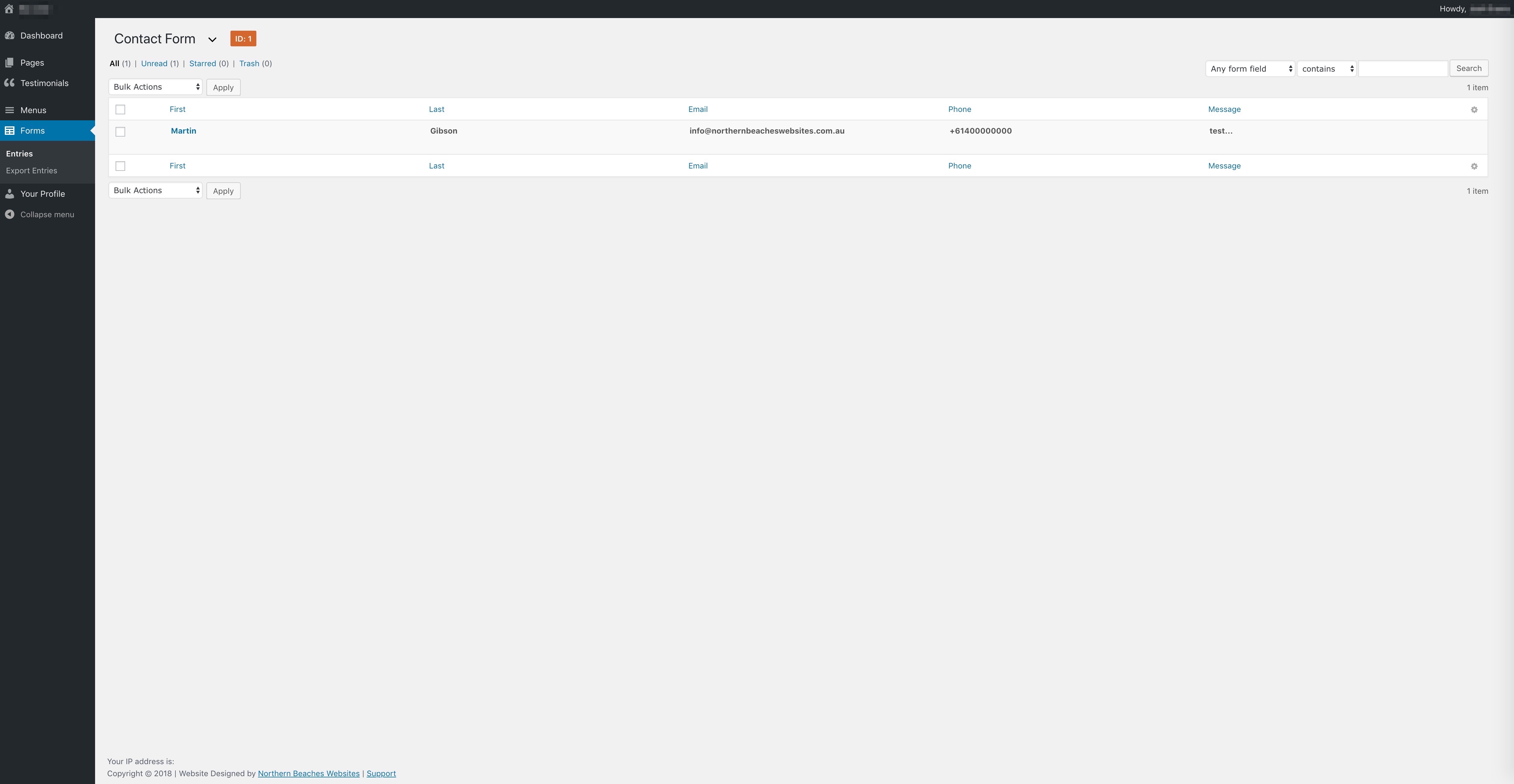Image resolution: width=1514 pixels, height=784 pixels.
Task: Open column settings gear in table header
Action: [1473, 110]
